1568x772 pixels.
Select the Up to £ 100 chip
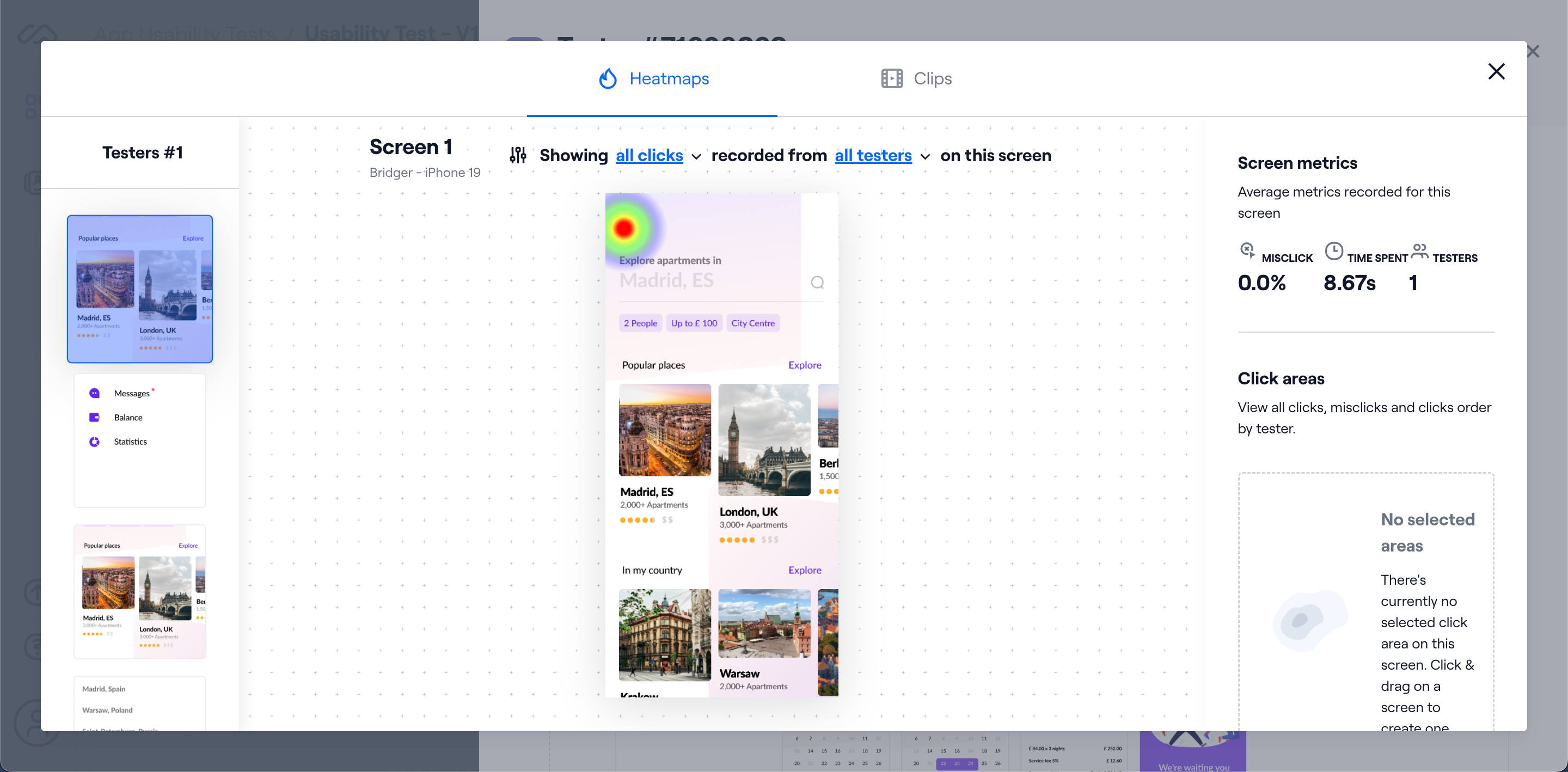point(693,323)
